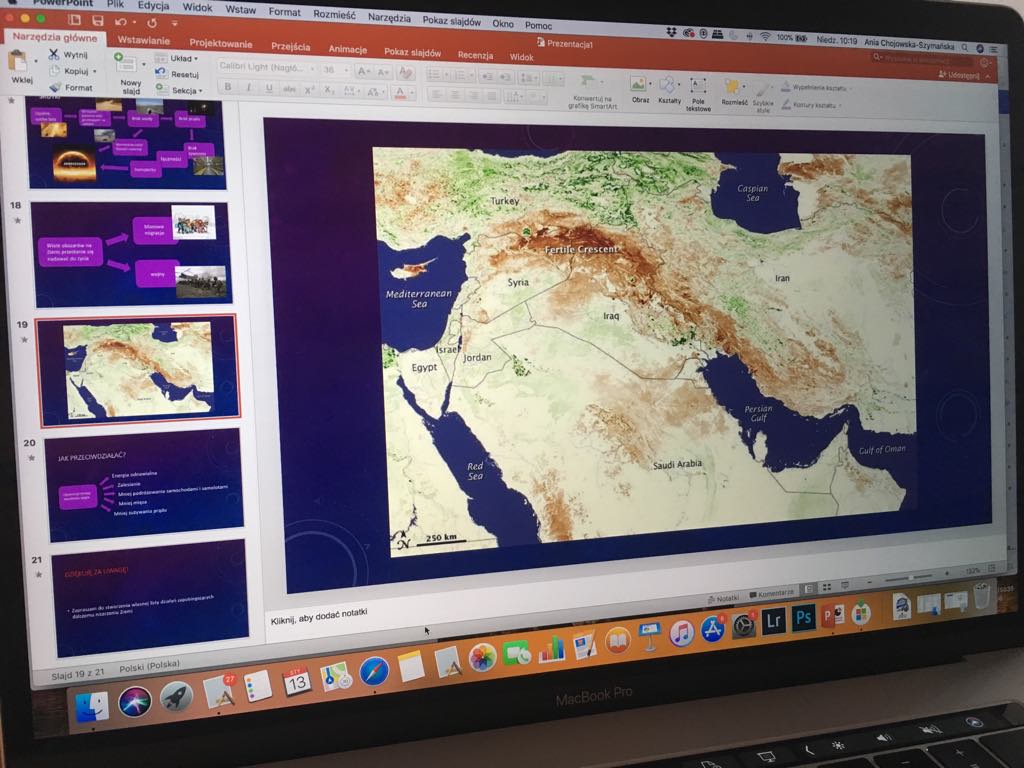Click the Resetuj button
1024x768 pixels.
tap(180, 74)
